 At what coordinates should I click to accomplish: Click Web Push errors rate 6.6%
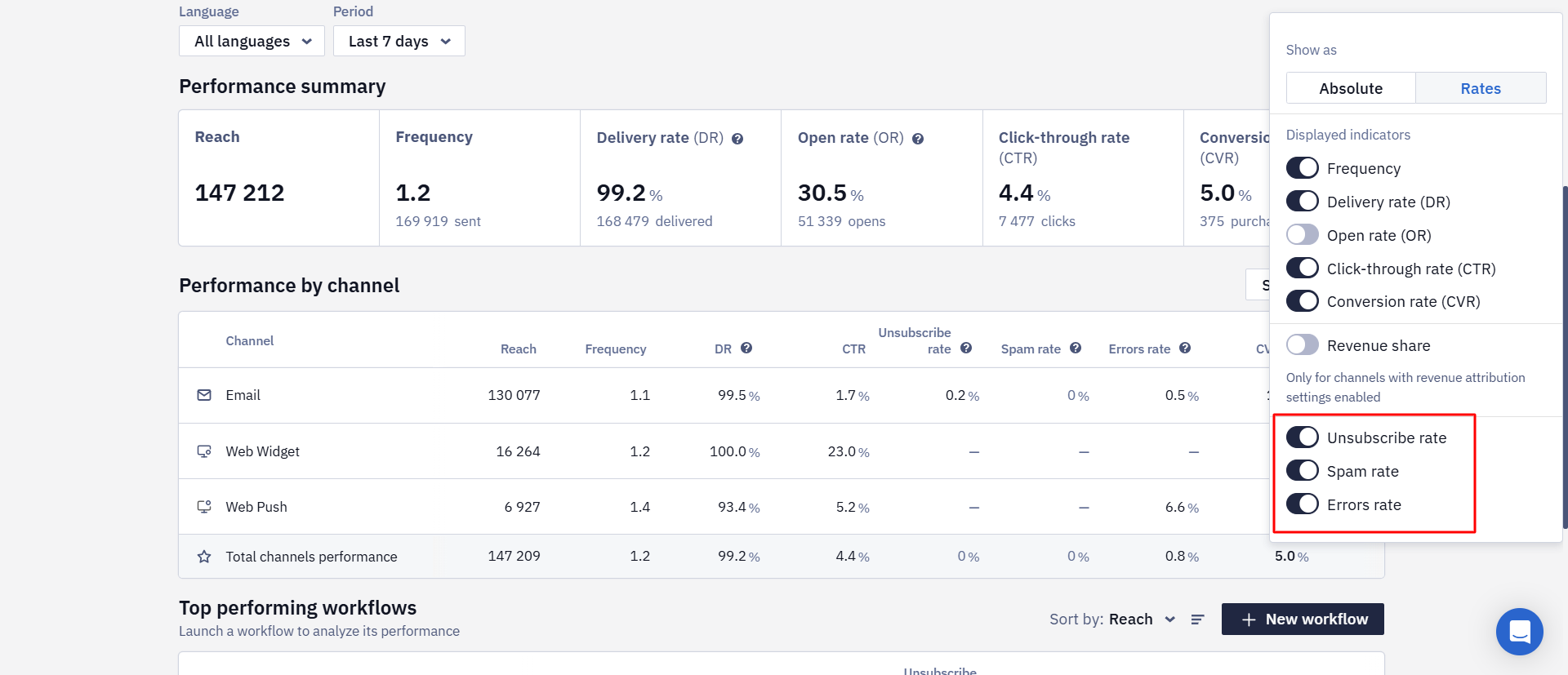pyautogui.click(x=1182, y=508)
